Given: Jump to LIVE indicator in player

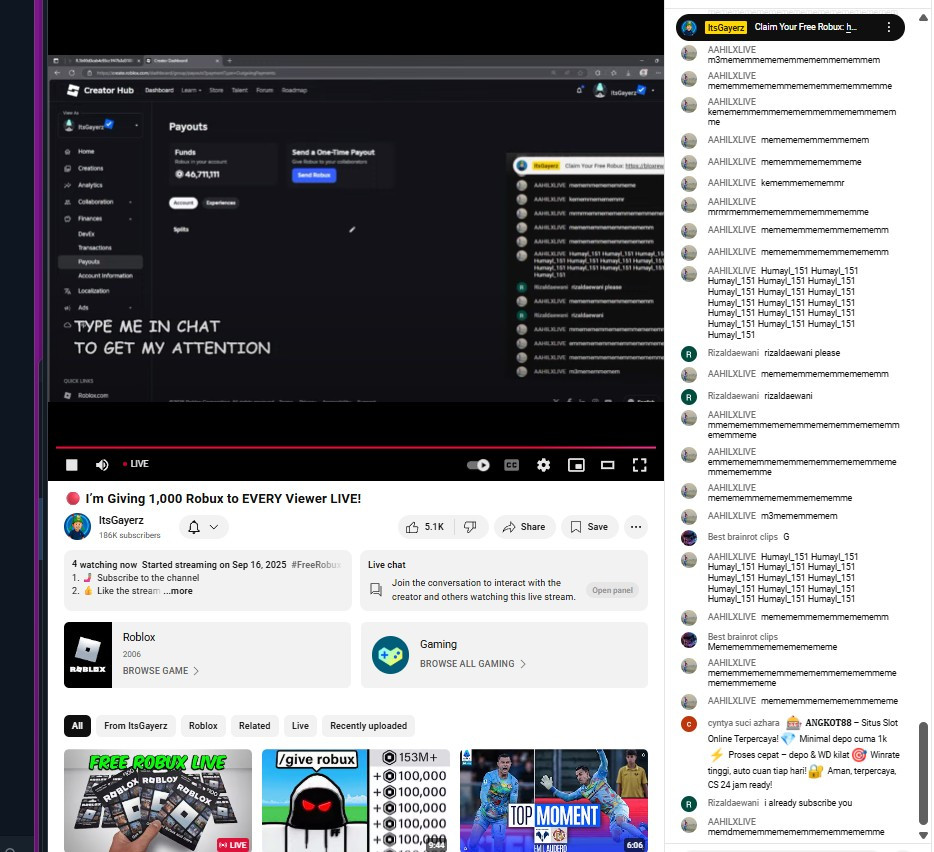Looking at the screenshot, I should 136,464.
